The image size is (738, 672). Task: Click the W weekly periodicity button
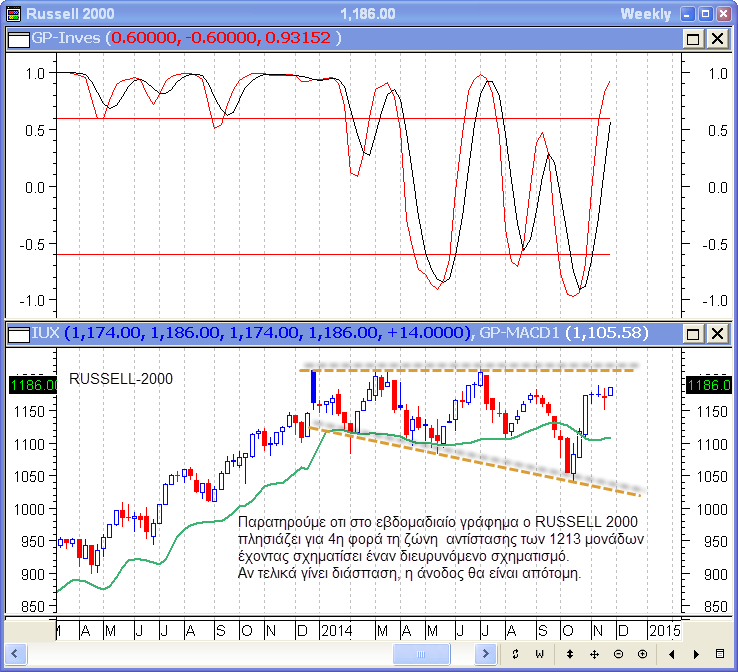[x=539, y=654]
